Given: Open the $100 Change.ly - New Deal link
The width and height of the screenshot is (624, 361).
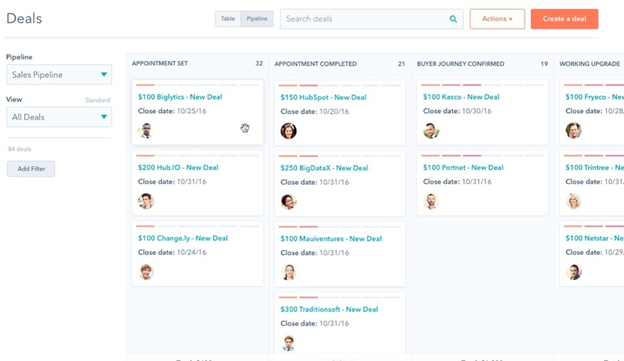Looking at the screenshot, I should tap(183, 238).
